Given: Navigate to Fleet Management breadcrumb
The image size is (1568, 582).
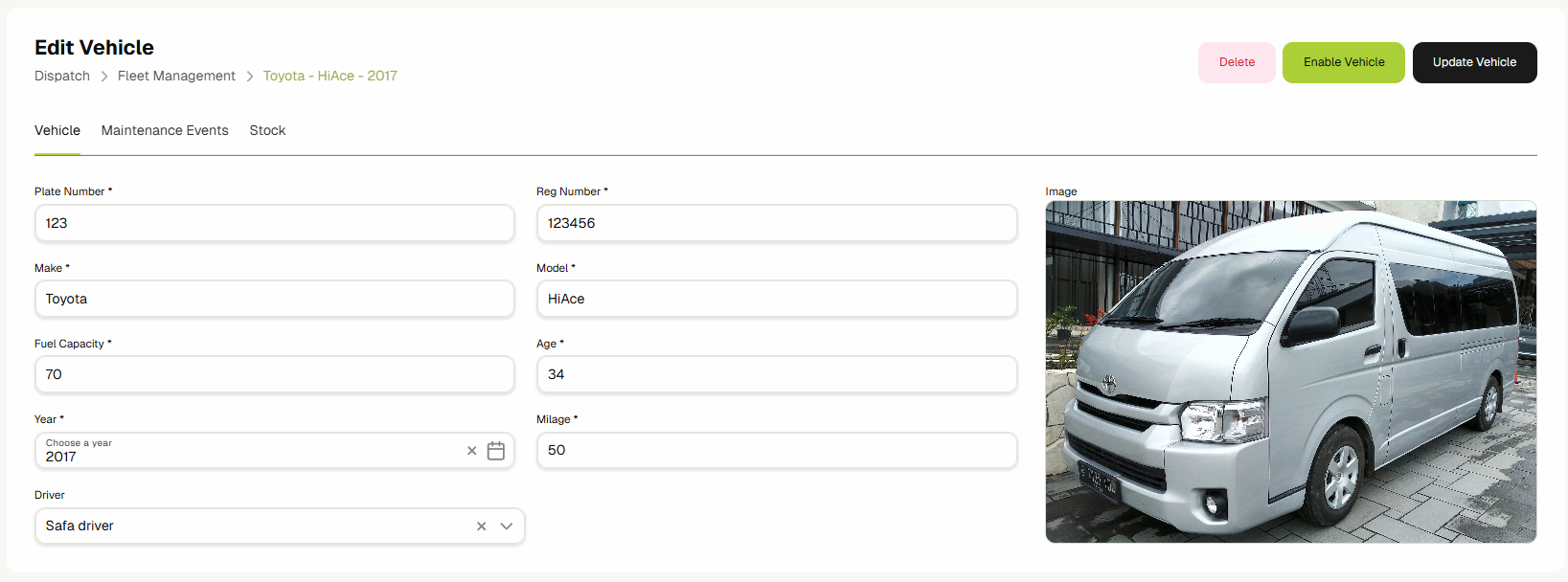Looking at the screenshot, I should 176,76.
